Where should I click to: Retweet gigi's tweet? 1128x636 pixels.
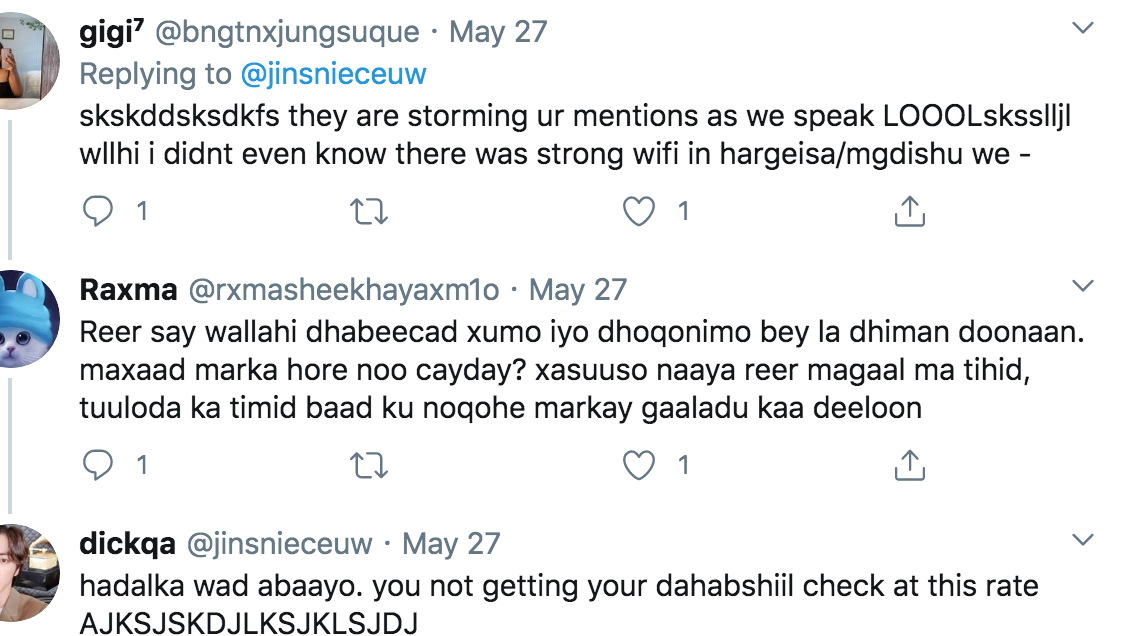pos(370,212)
